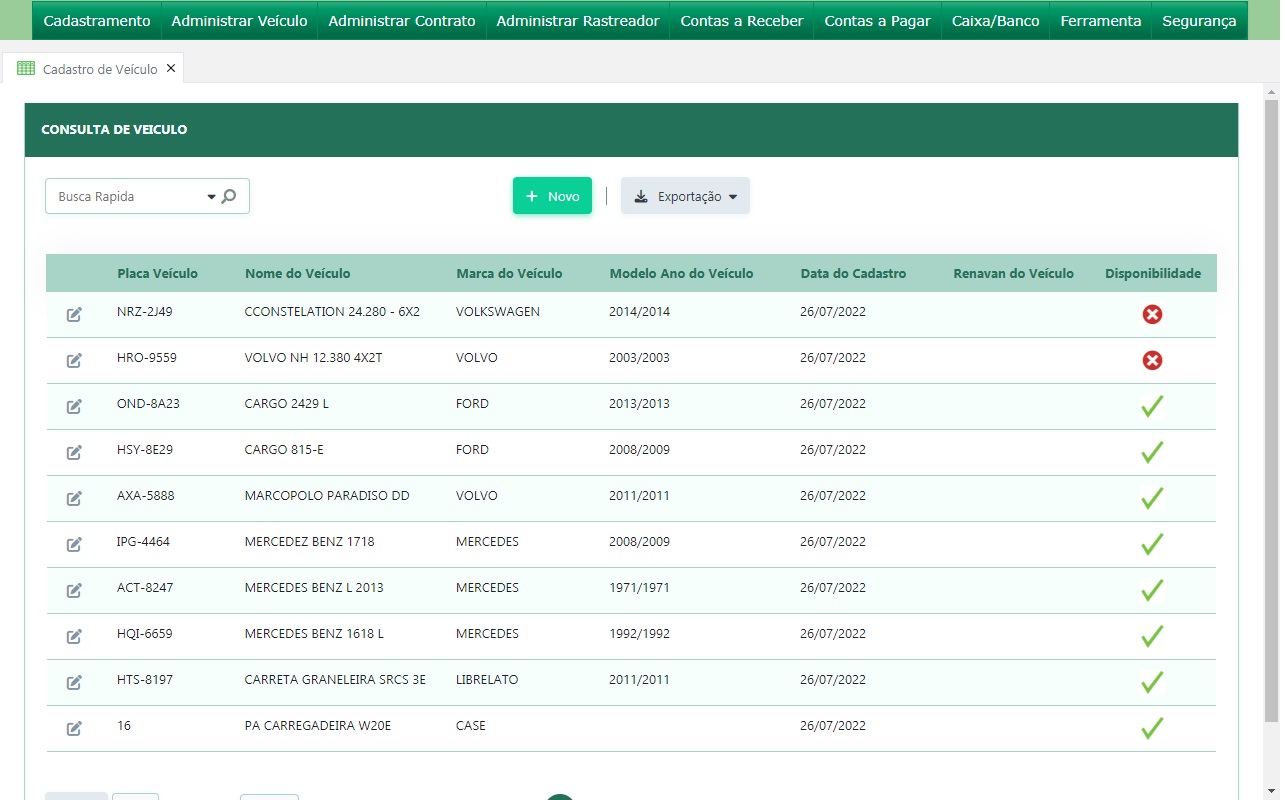Image resolution: width=1285 pixels, height=800 pixels.
Task: Toggle availability status of HRO-9559
Action: (1152, 361)
